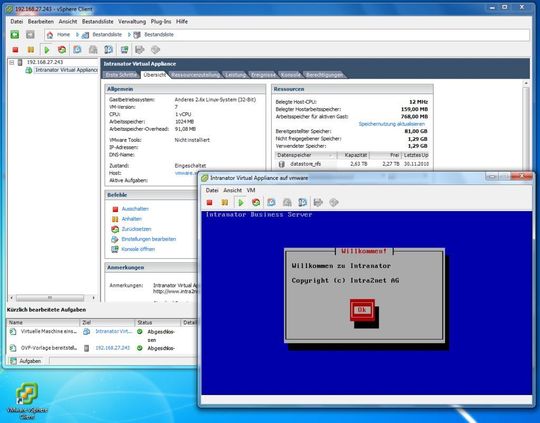
Task: Click the Reset icon in vSphere Client toolbar
Action: point(62,50)
